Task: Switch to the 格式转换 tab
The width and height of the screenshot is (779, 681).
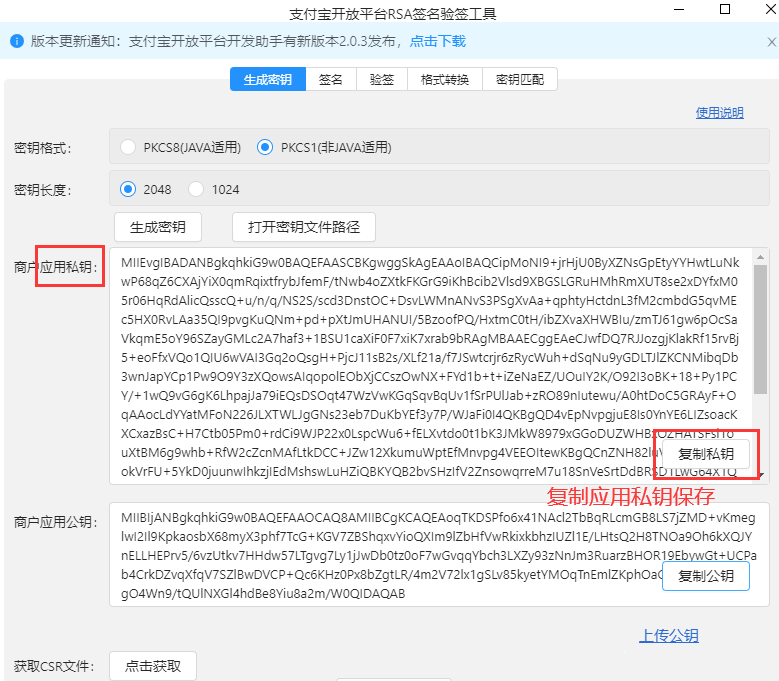Action: coord(445,79)
